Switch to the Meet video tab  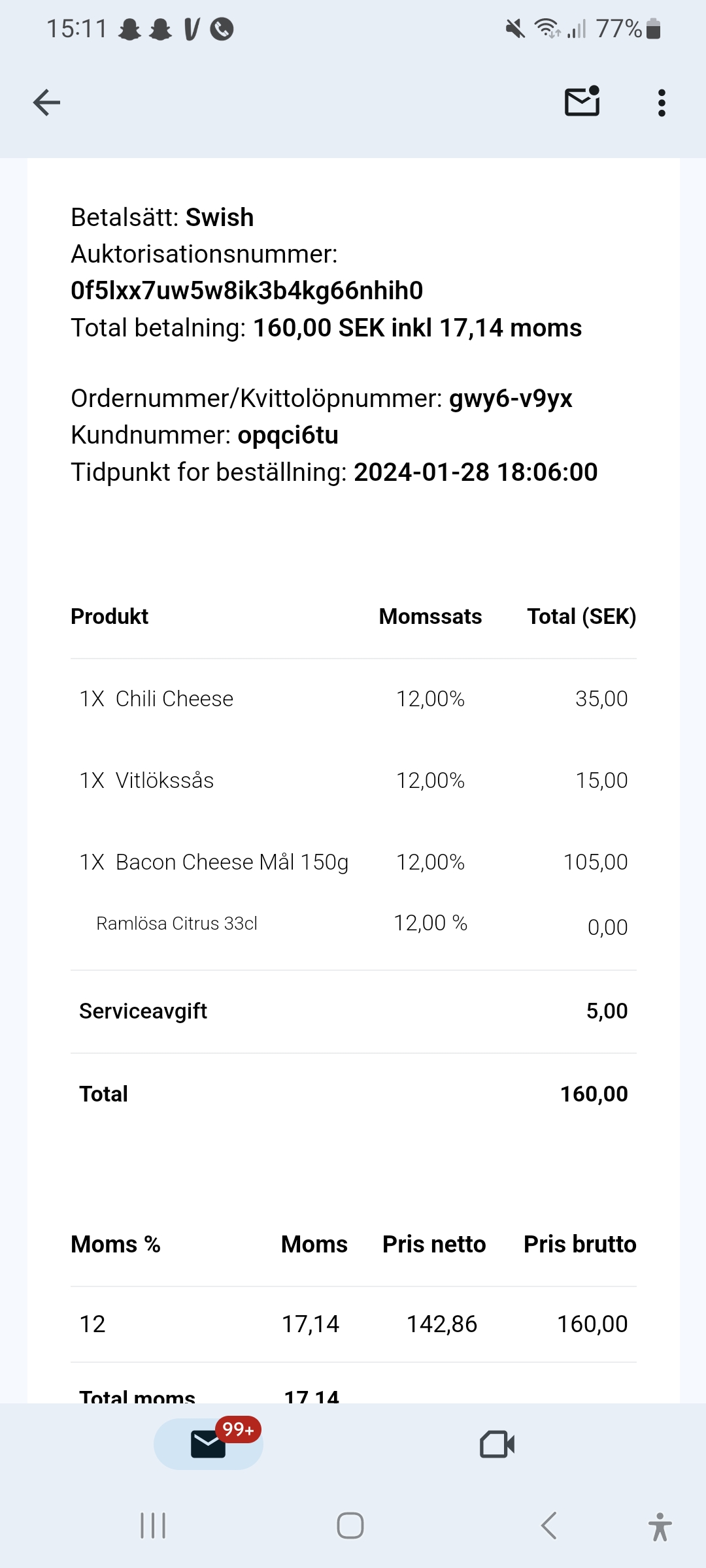coord(497,1444)
